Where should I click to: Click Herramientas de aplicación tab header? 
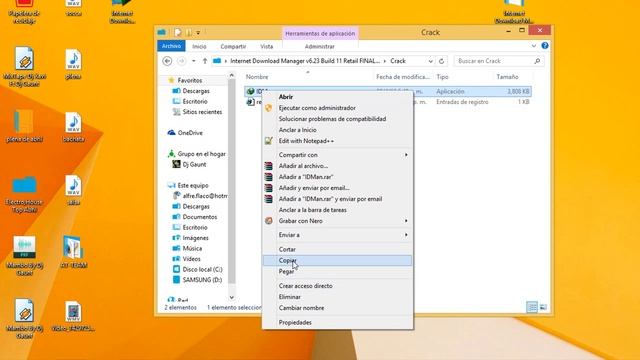tap(320, 33)
